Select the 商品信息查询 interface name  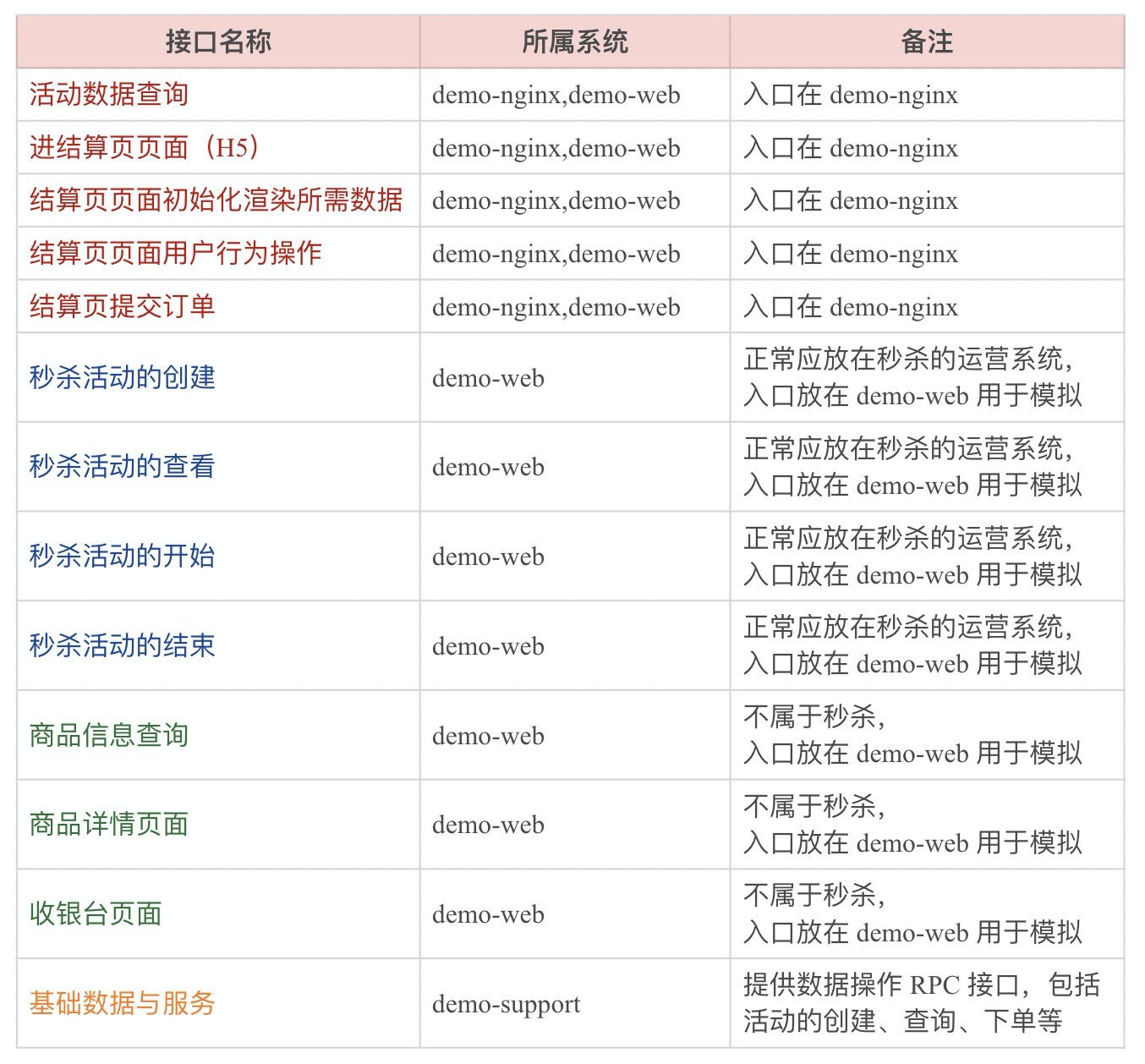pos(109,735)
